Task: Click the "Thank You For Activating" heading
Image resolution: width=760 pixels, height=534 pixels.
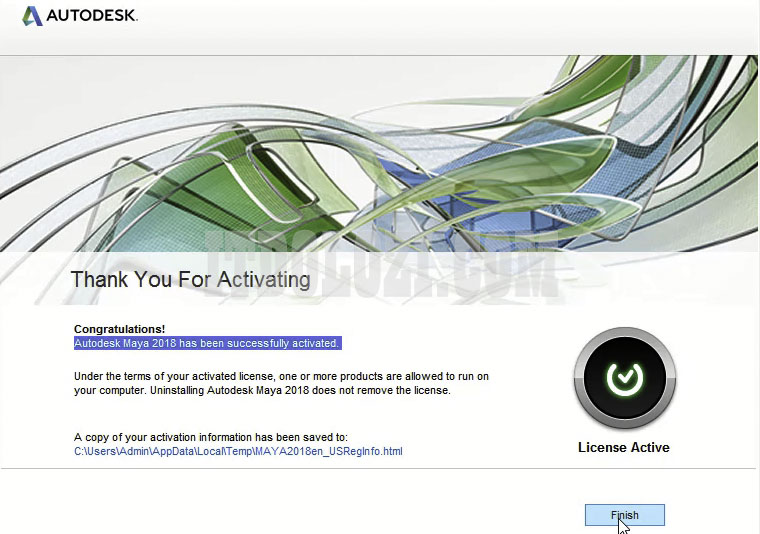Action: [x=190, y=279]
